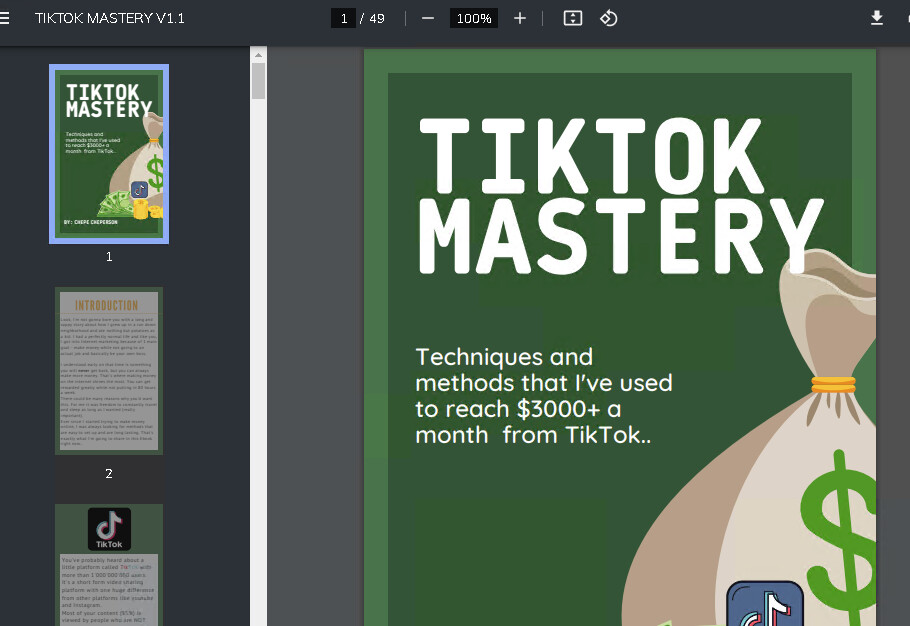Open the Introduction page 2 thumbnail
This screenshot has height=626, width=910.
point(109,370)
